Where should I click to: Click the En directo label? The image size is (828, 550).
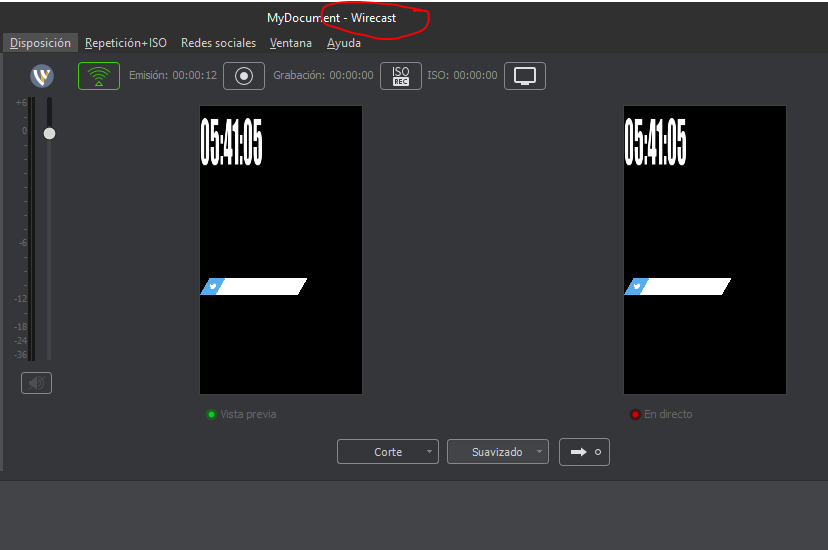(668, 414)
